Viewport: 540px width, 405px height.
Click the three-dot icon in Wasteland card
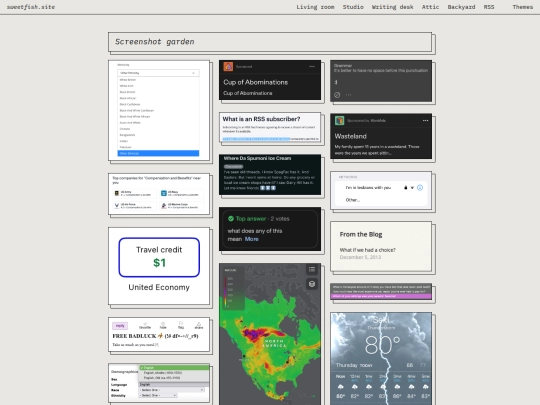click(425, 121)
